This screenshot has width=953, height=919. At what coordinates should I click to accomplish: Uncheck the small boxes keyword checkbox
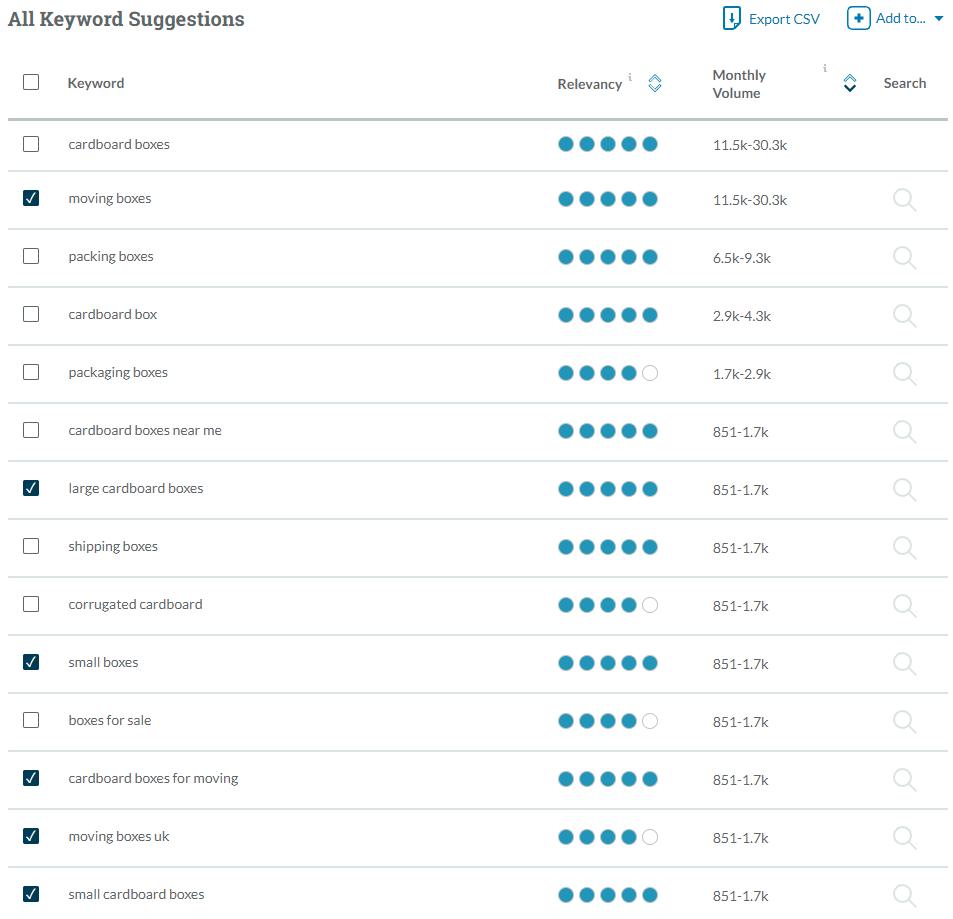pos(31,662)
